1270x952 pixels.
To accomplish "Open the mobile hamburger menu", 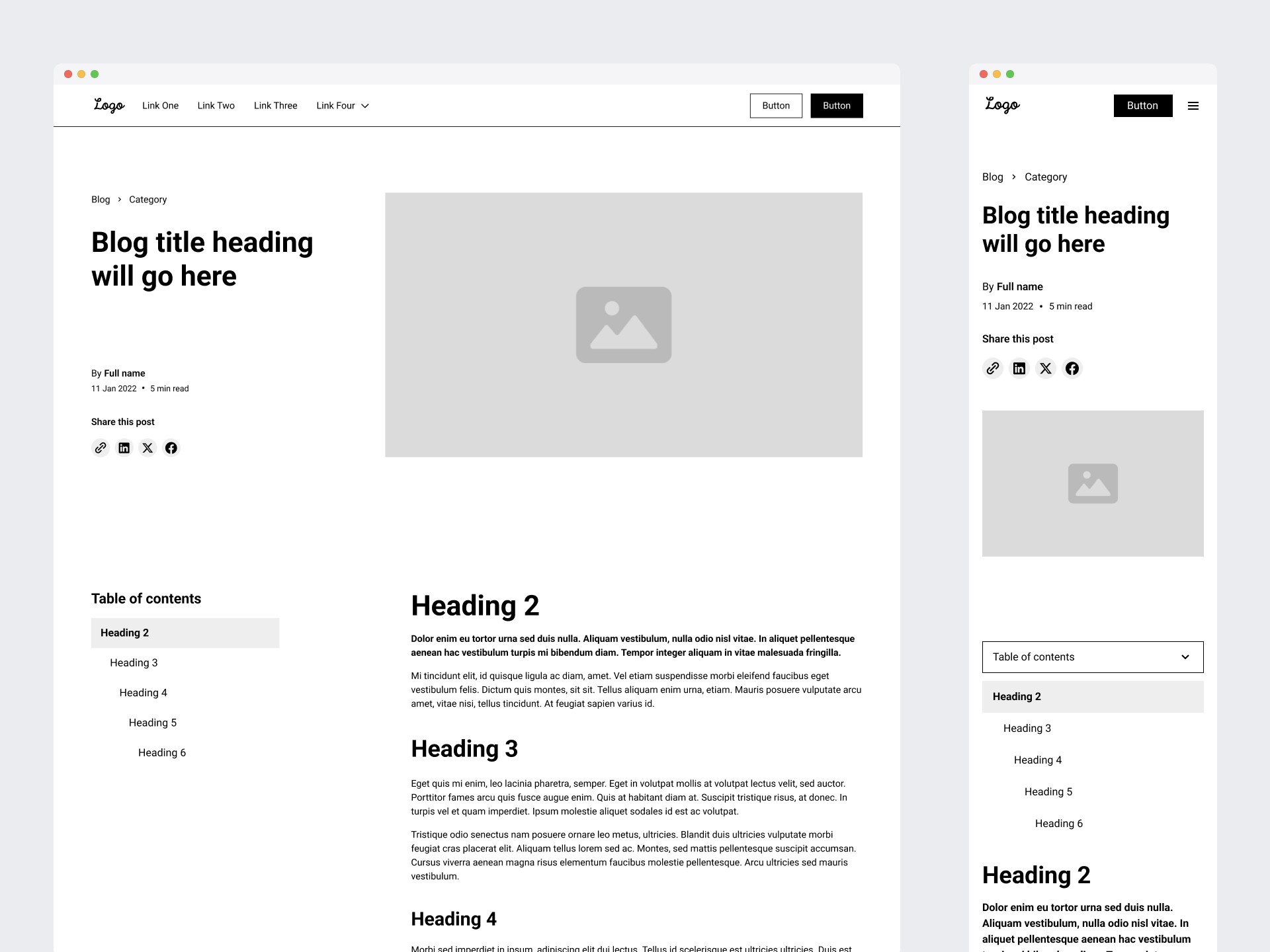I will pyautogui.click(x=1193, y=106).
